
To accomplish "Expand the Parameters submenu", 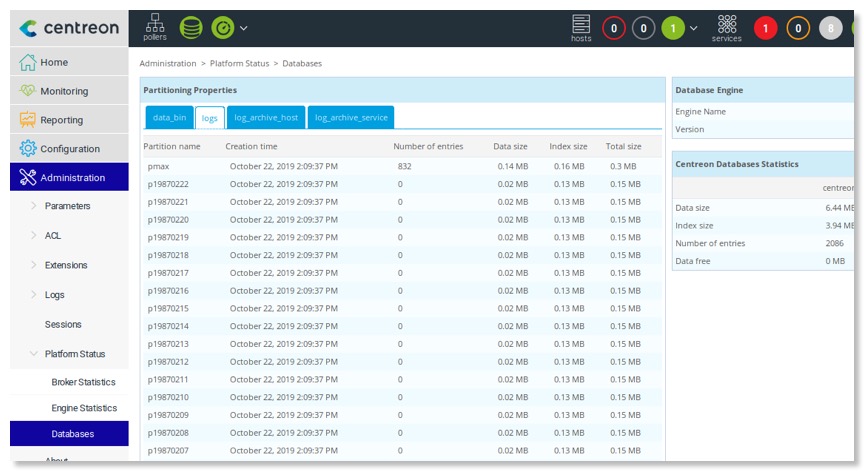I will click(67, 206).
